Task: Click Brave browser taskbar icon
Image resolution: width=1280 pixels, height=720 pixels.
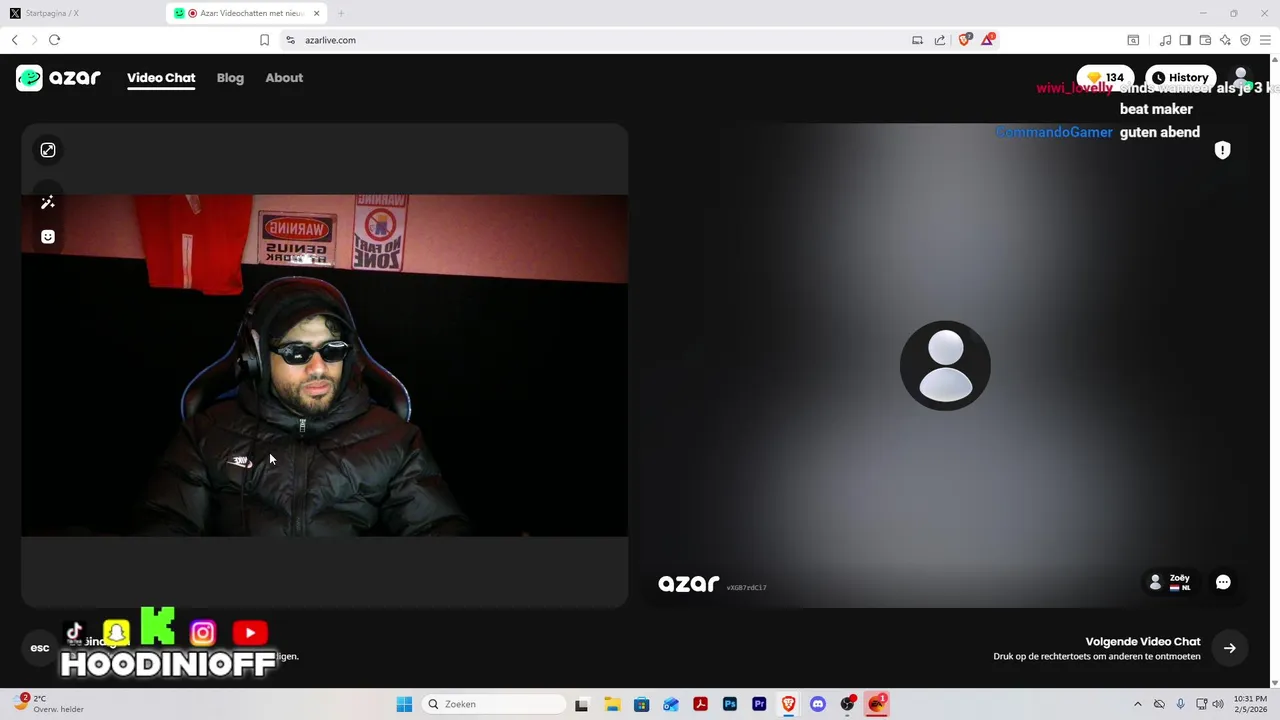Action: pos(789,704)
